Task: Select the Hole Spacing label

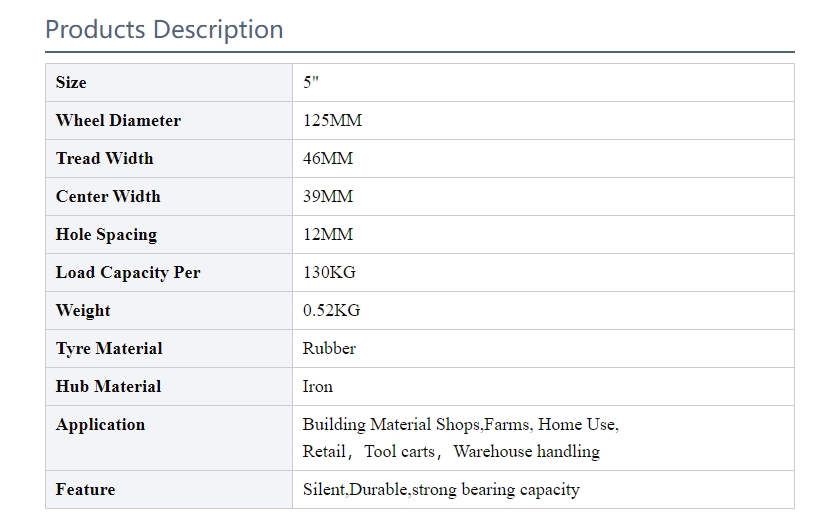Action: pos(107,234)
